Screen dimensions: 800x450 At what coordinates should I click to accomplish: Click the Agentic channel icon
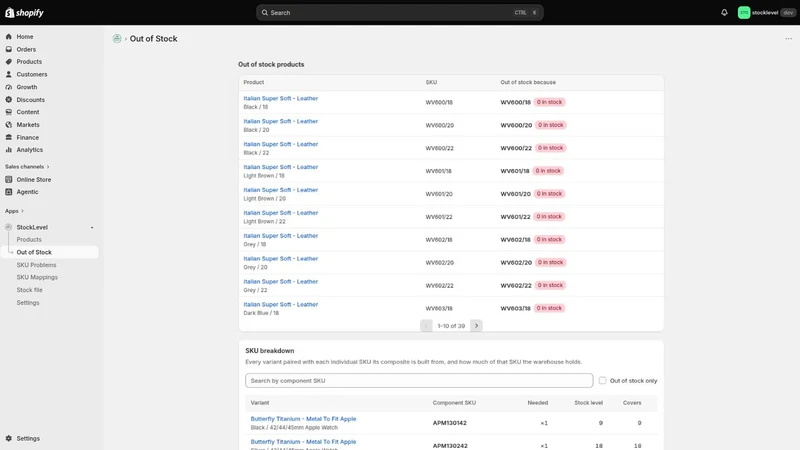[x=9, y=192]
